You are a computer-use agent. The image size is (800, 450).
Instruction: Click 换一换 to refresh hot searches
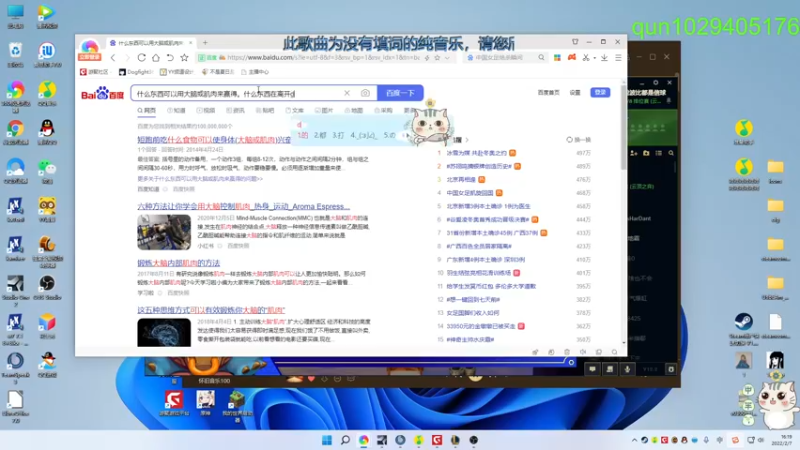coord(579,140)
